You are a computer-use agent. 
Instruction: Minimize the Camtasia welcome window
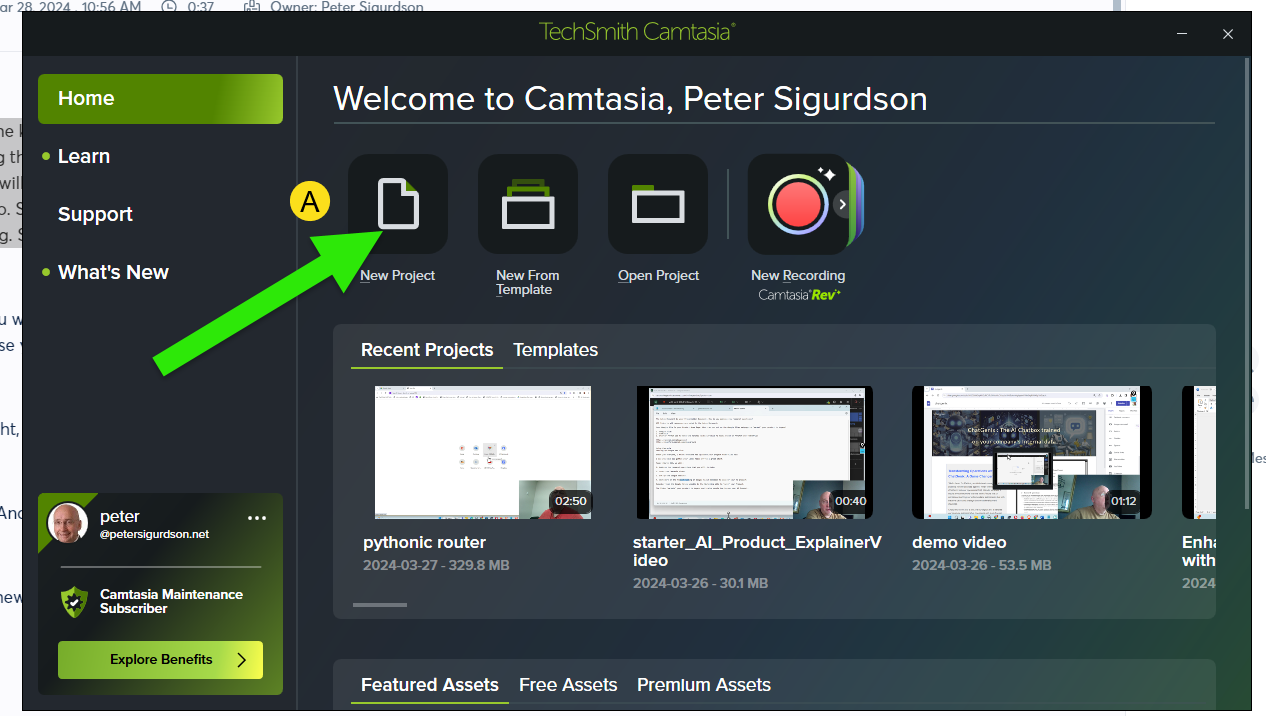pyautogui.click(x=1183, y=34)
